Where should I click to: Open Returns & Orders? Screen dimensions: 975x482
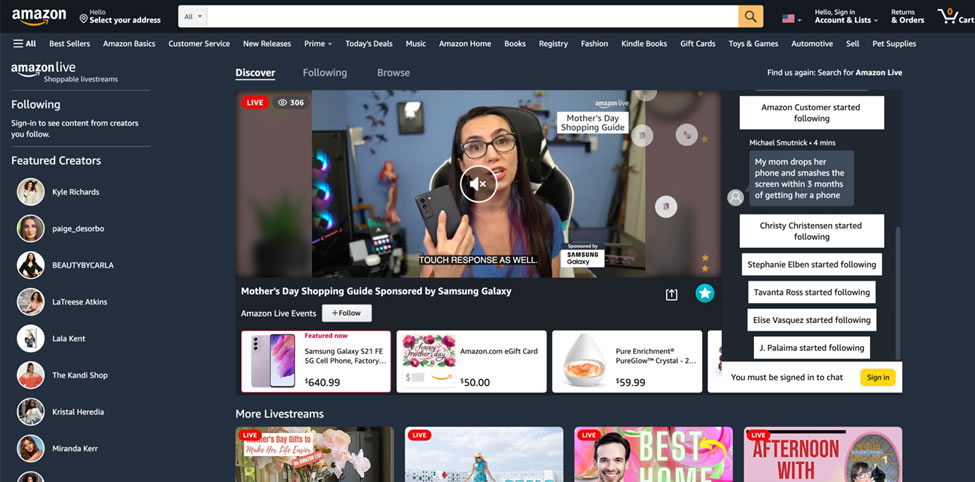pyautogui.click(x=907, y=16)
